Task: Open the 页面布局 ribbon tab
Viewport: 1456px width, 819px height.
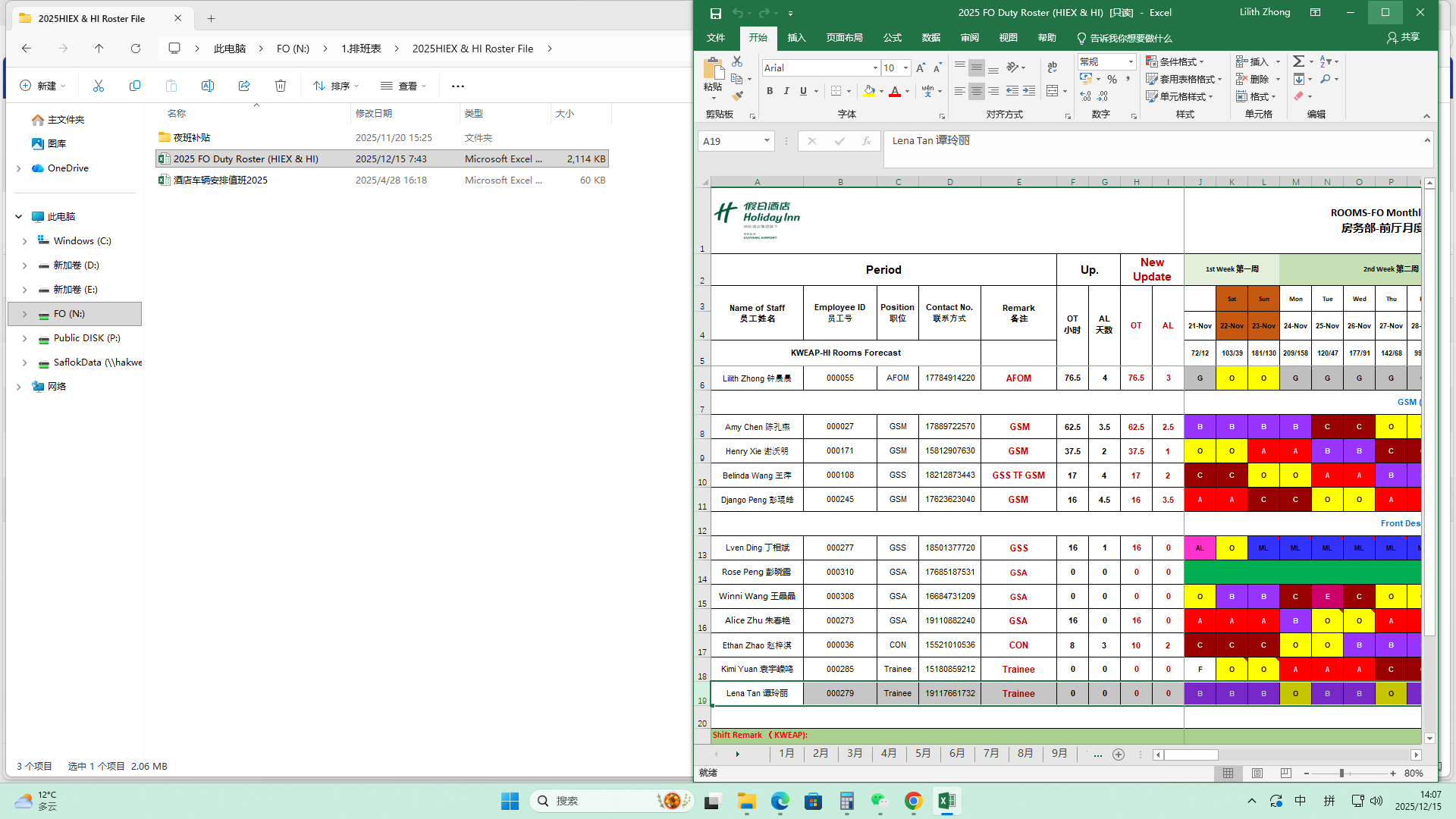Action: [x=844, y=37]
